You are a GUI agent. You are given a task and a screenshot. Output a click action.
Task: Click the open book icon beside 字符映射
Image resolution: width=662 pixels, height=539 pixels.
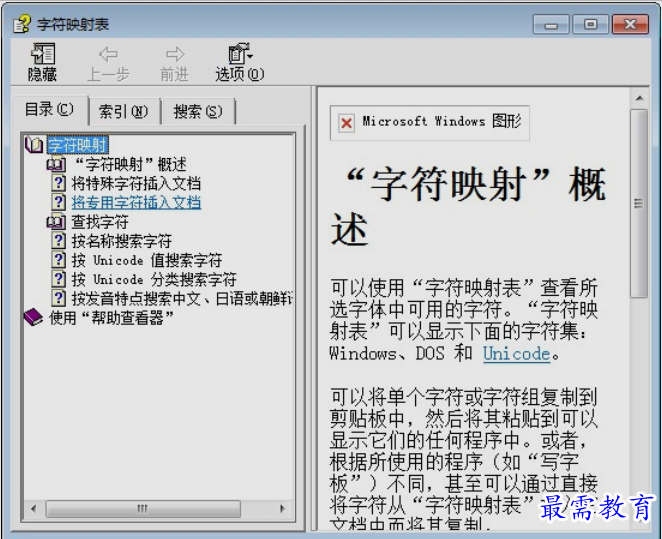pos(34,145)
